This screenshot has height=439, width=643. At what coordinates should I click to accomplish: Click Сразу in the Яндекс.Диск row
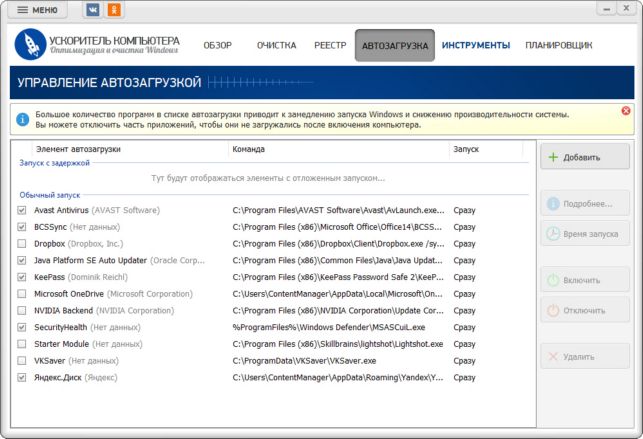click(464, 378)
